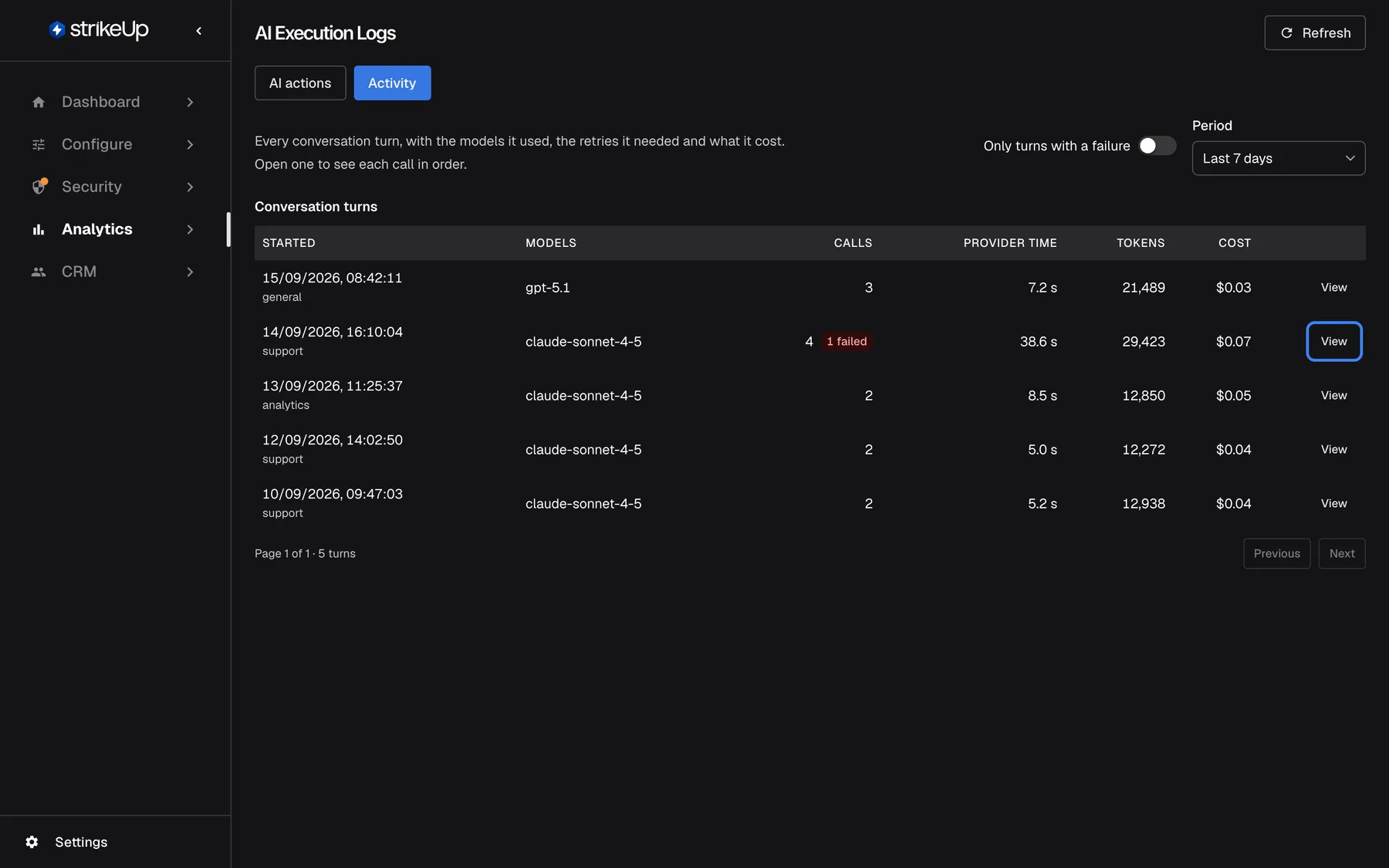View the 13/09/2026 analytics turn

tap(1333, 395)
